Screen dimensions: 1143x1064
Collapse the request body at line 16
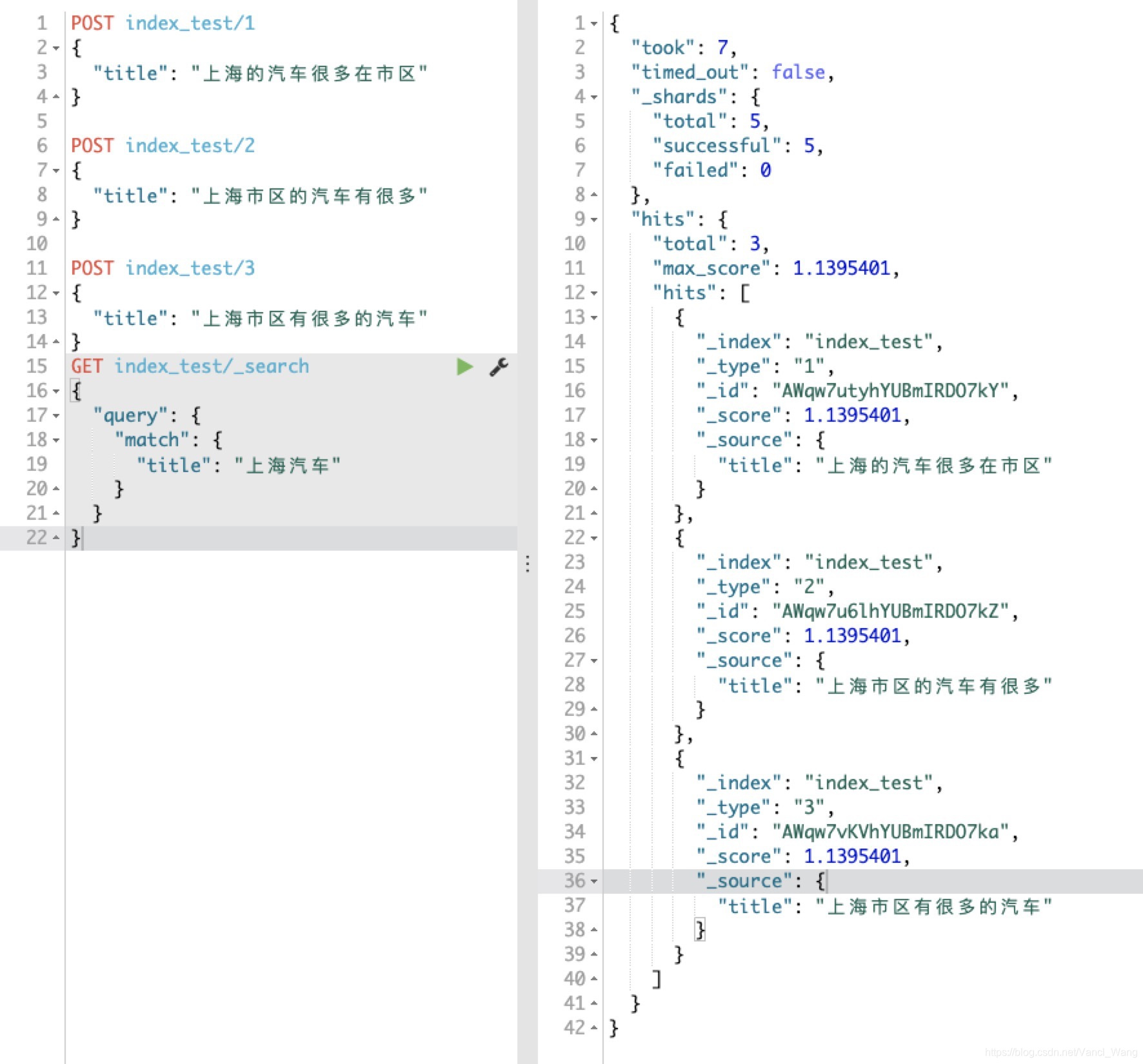point(56,391)
